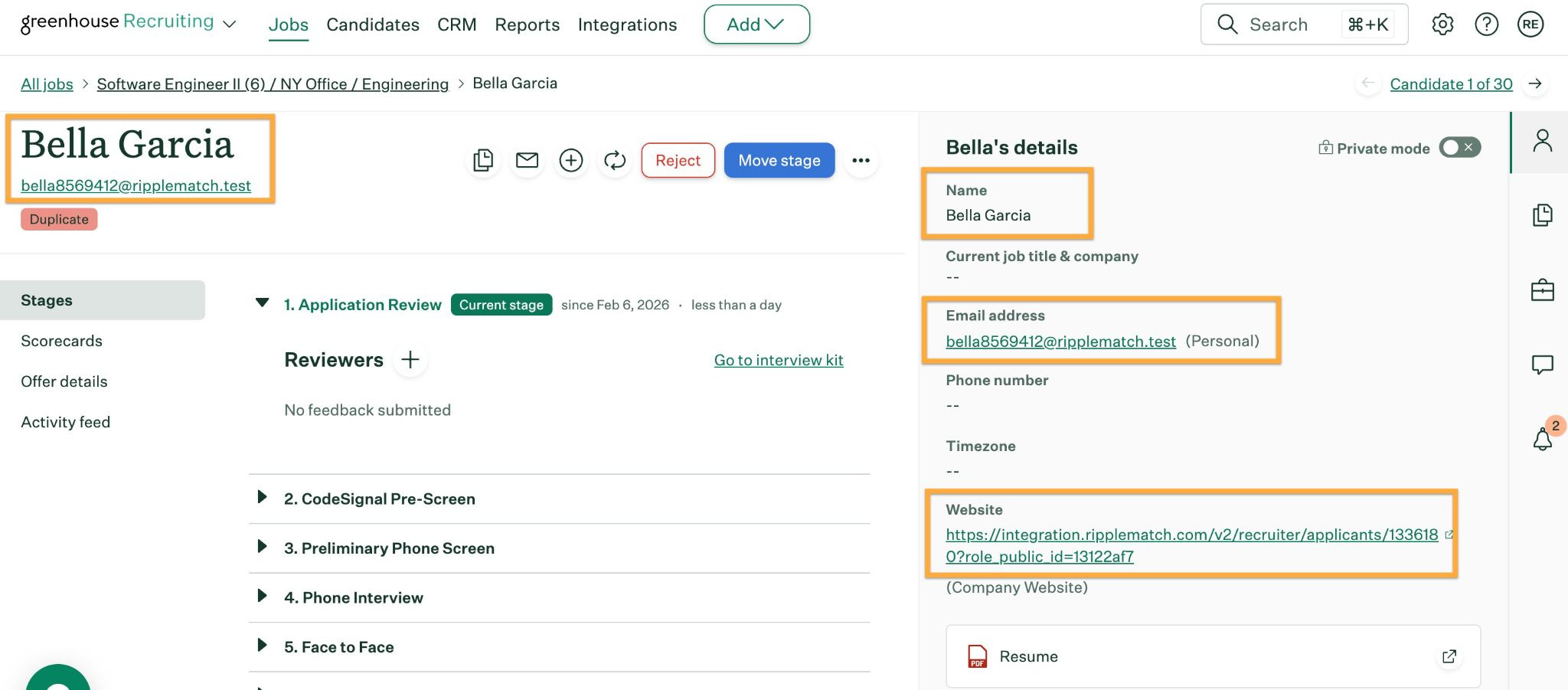Open the settings gear icon

pyautogui.click(x=1442, y=25)
